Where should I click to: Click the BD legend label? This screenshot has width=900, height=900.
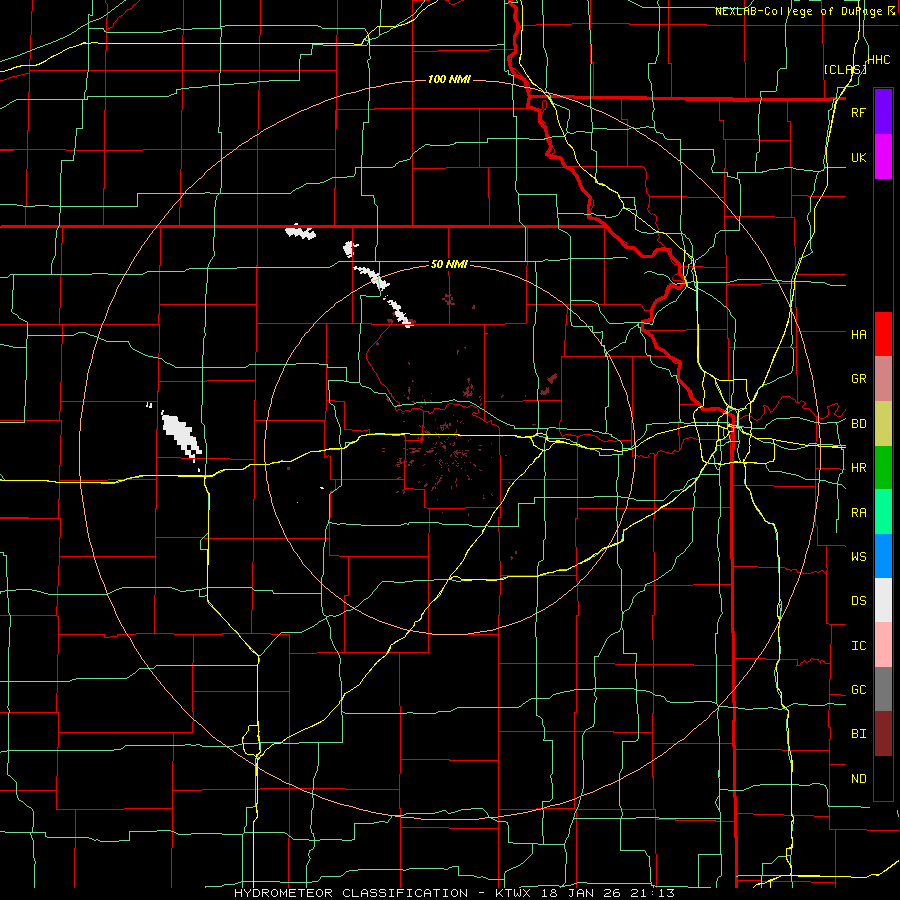[858, 424]
